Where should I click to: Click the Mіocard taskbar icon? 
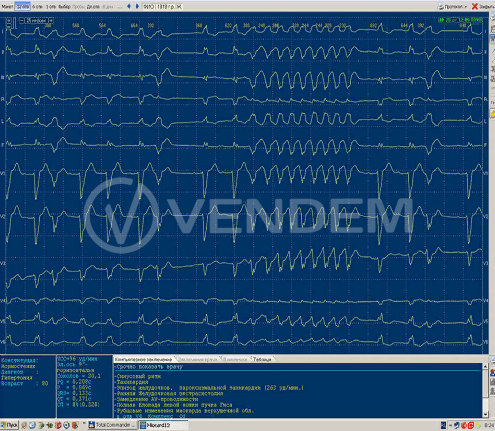163,425
